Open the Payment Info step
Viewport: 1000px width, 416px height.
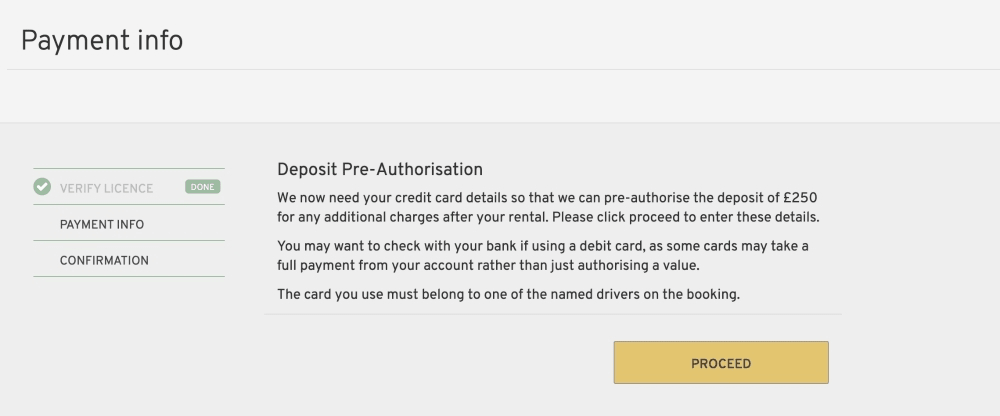coord(102,224)
